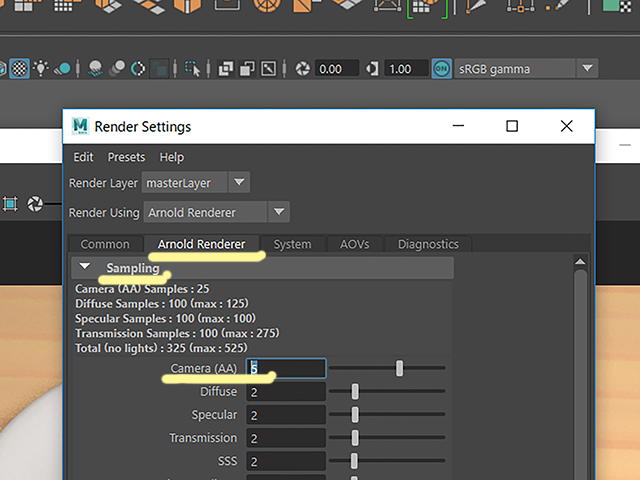The image size is (640, 480).
Task: Toggle X-ray joints icon
Action: (268, 69)
